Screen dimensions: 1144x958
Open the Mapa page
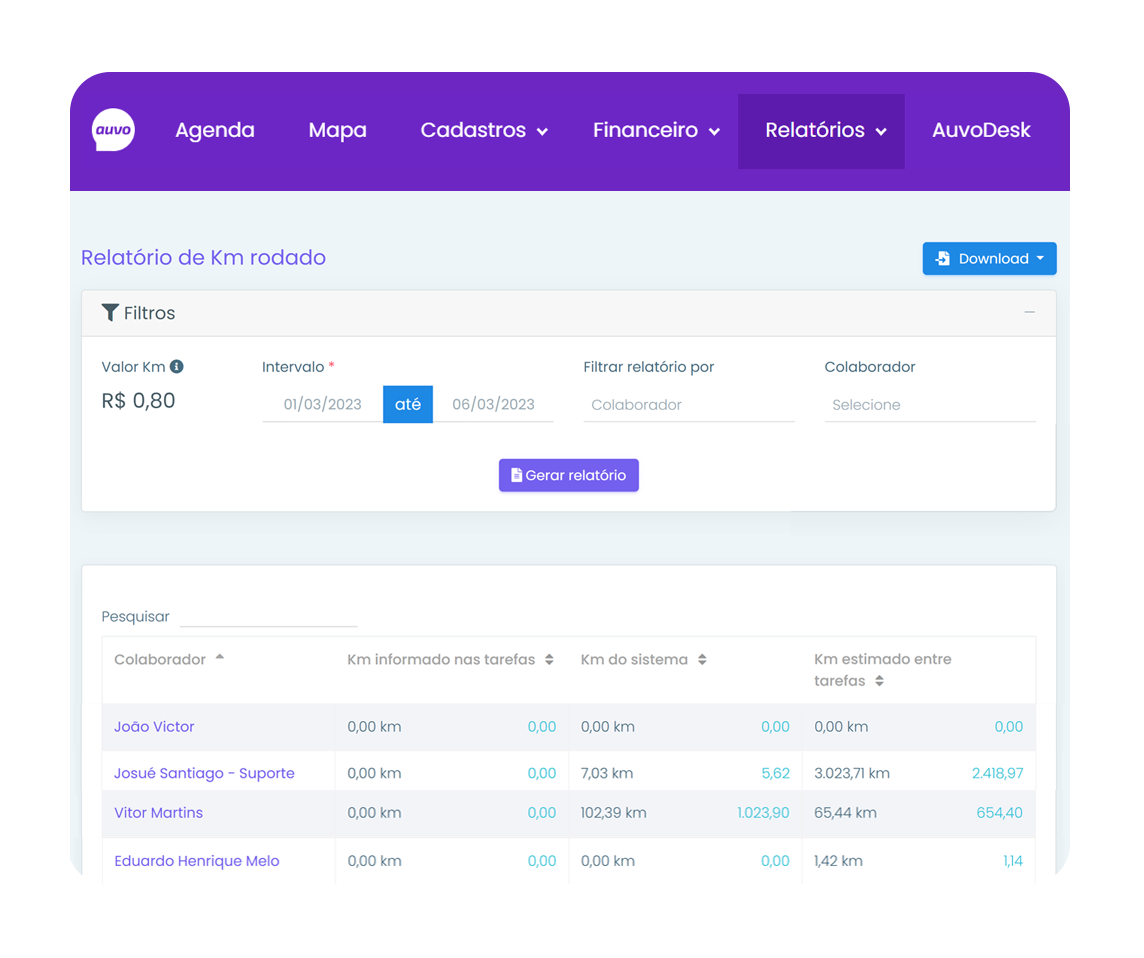click(x=337, y=131)
